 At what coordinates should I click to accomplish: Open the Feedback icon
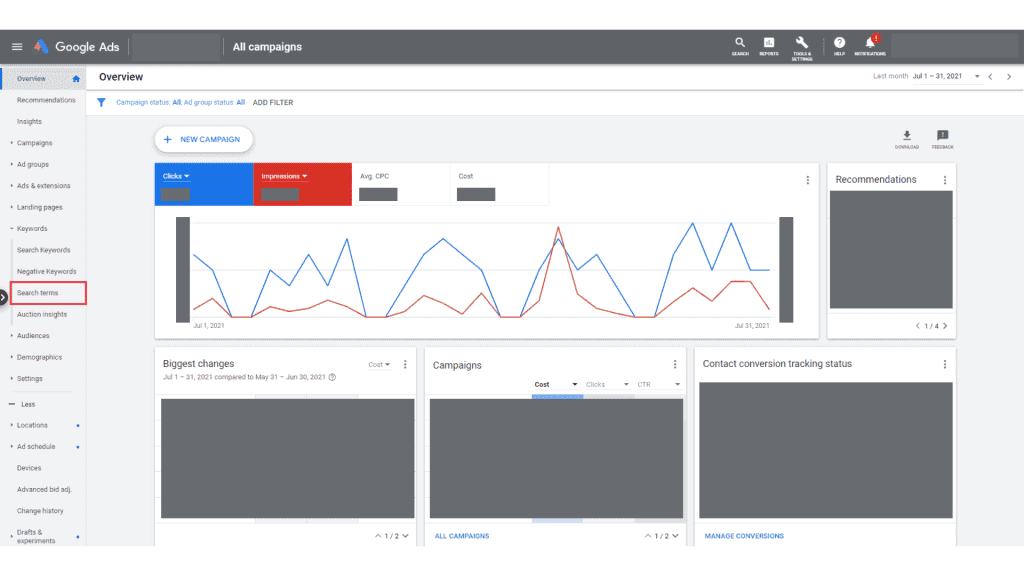click(942, 139)
